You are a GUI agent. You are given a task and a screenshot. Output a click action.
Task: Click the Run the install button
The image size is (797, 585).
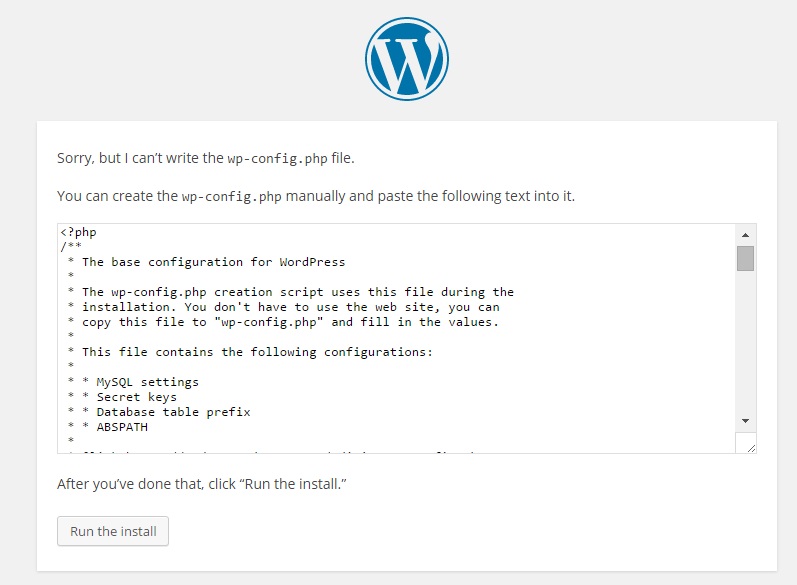pos(113,531)
